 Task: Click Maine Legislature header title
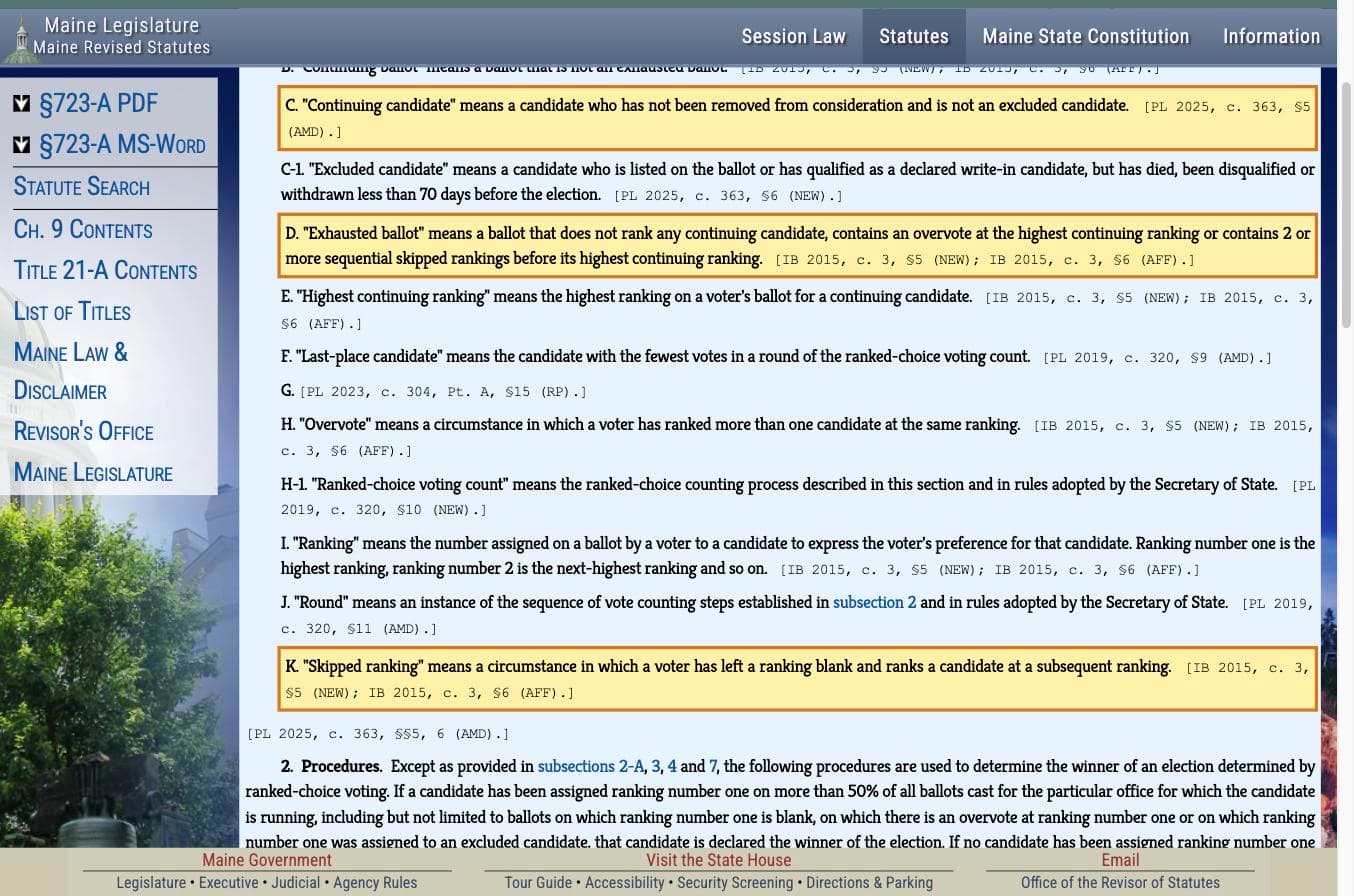122,25
